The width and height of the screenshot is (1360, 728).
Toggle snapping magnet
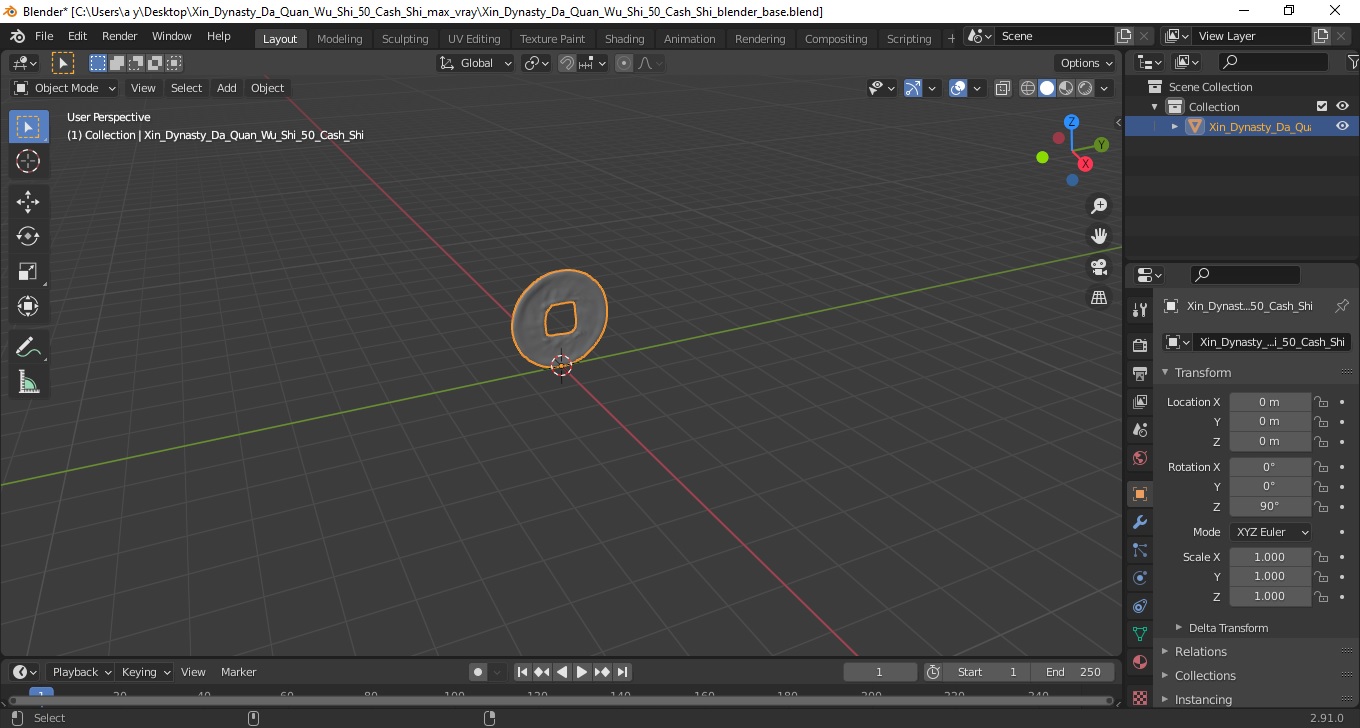pyautogui.click(x=567, y=63)
